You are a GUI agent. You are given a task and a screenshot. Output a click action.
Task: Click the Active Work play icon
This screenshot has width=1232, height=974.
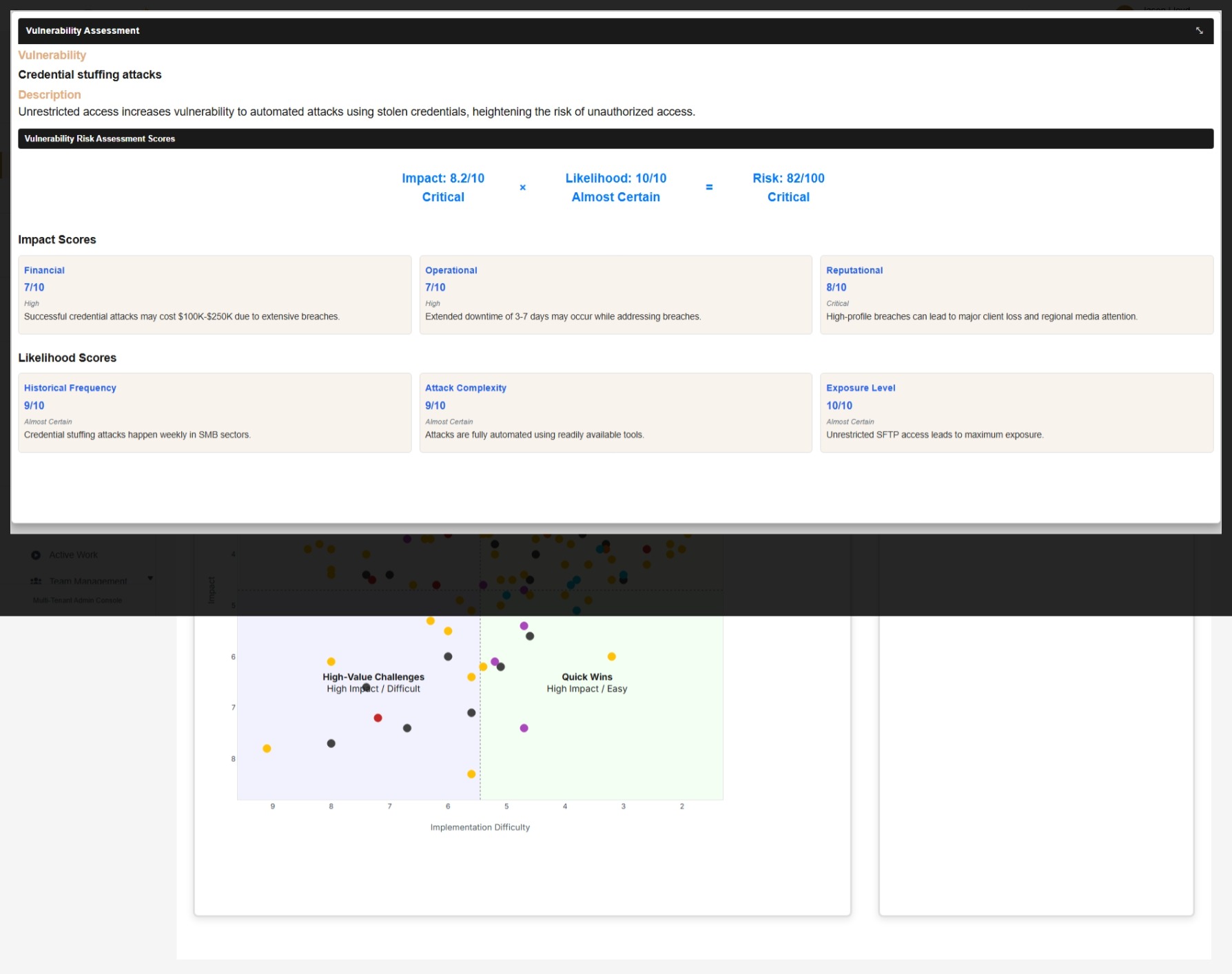(x=36, y=555)
